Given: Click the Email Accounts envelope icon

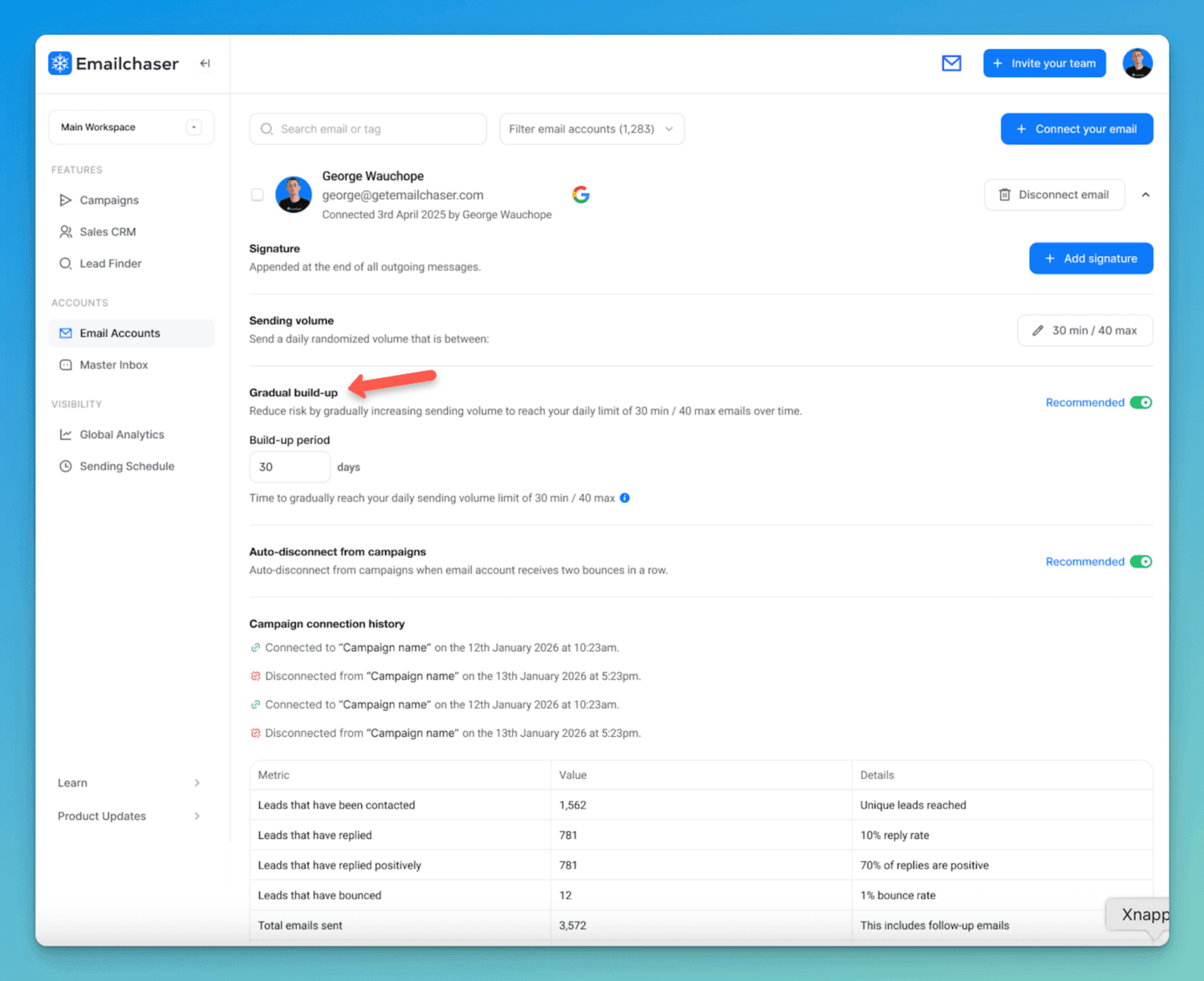Looking at the screenshot, I should coord(66,333).
